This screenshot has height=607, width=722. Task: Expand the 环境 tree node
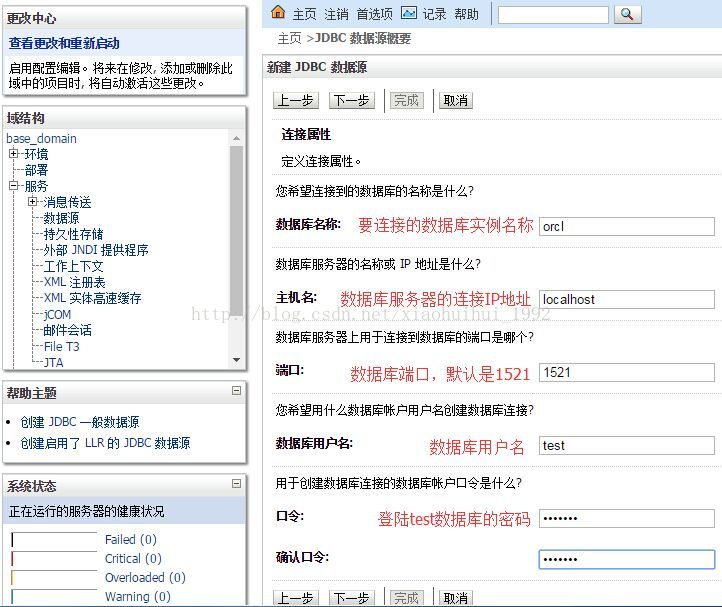click(x=14, y=153)
